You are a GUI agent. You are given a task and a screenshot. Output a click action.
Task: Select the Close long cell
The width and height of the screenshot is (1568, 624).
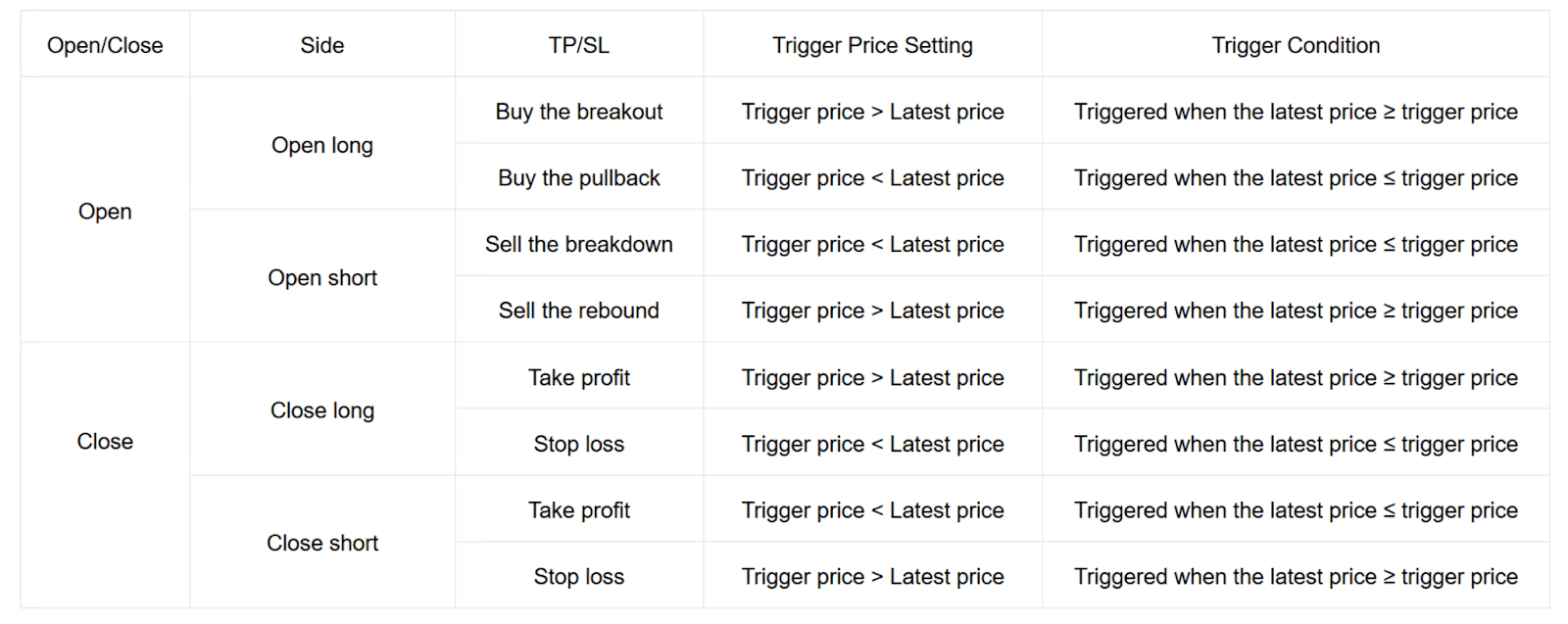pyautogui.click(x=322, y=410)
